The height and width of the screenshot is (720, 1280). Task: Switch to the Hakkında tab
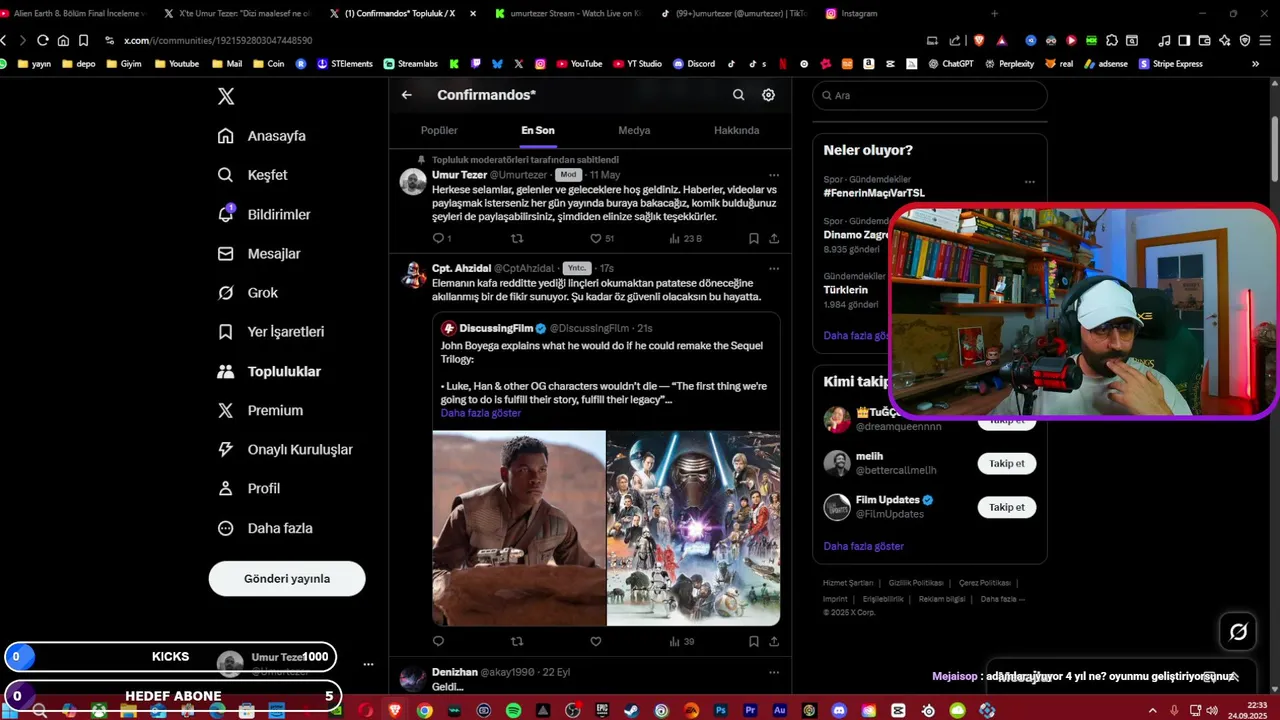pos(736,130)
